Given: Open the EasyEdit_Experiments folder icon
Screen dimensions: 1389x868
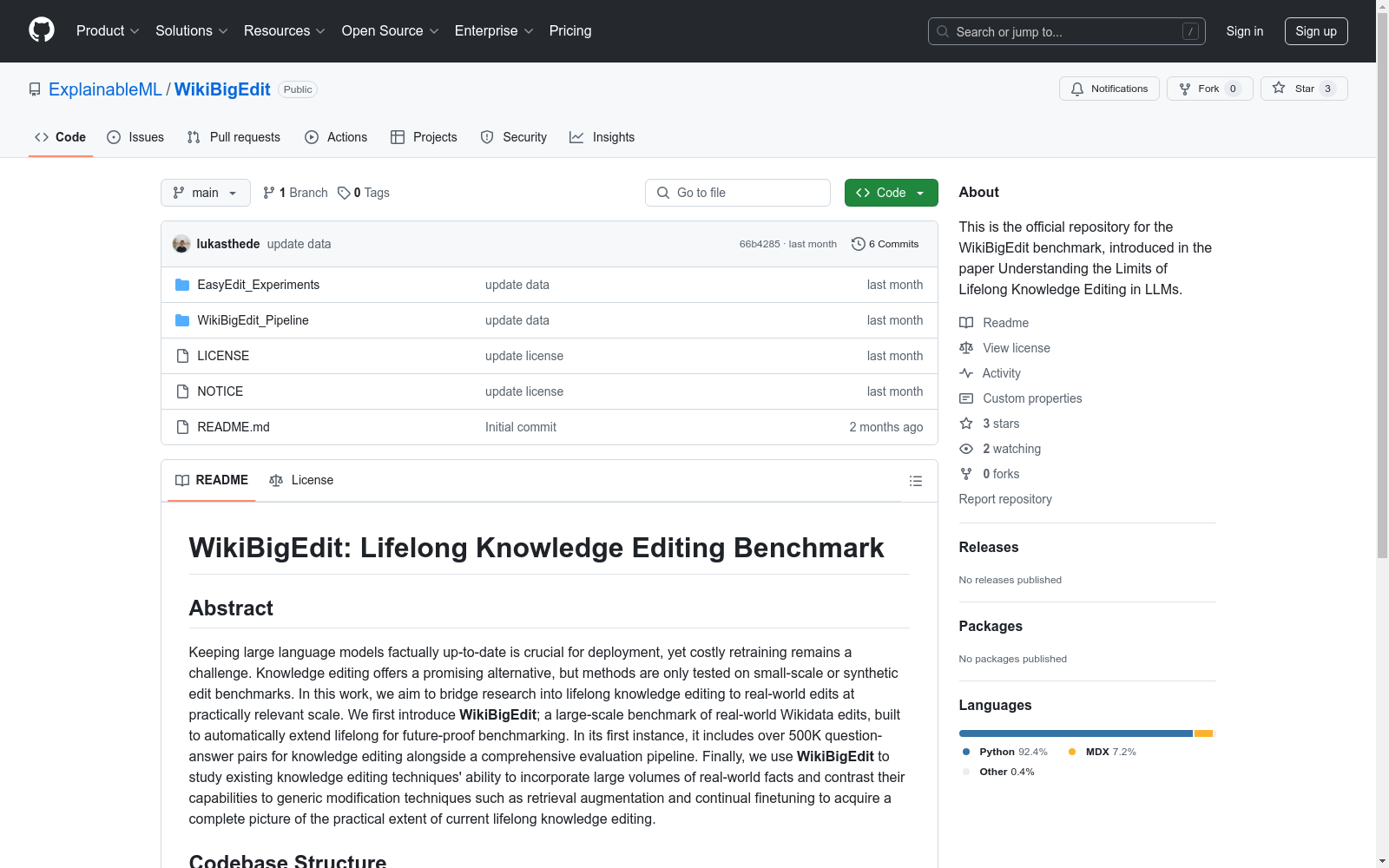Looking at the screenshot, I should click(x=182, y=285).
